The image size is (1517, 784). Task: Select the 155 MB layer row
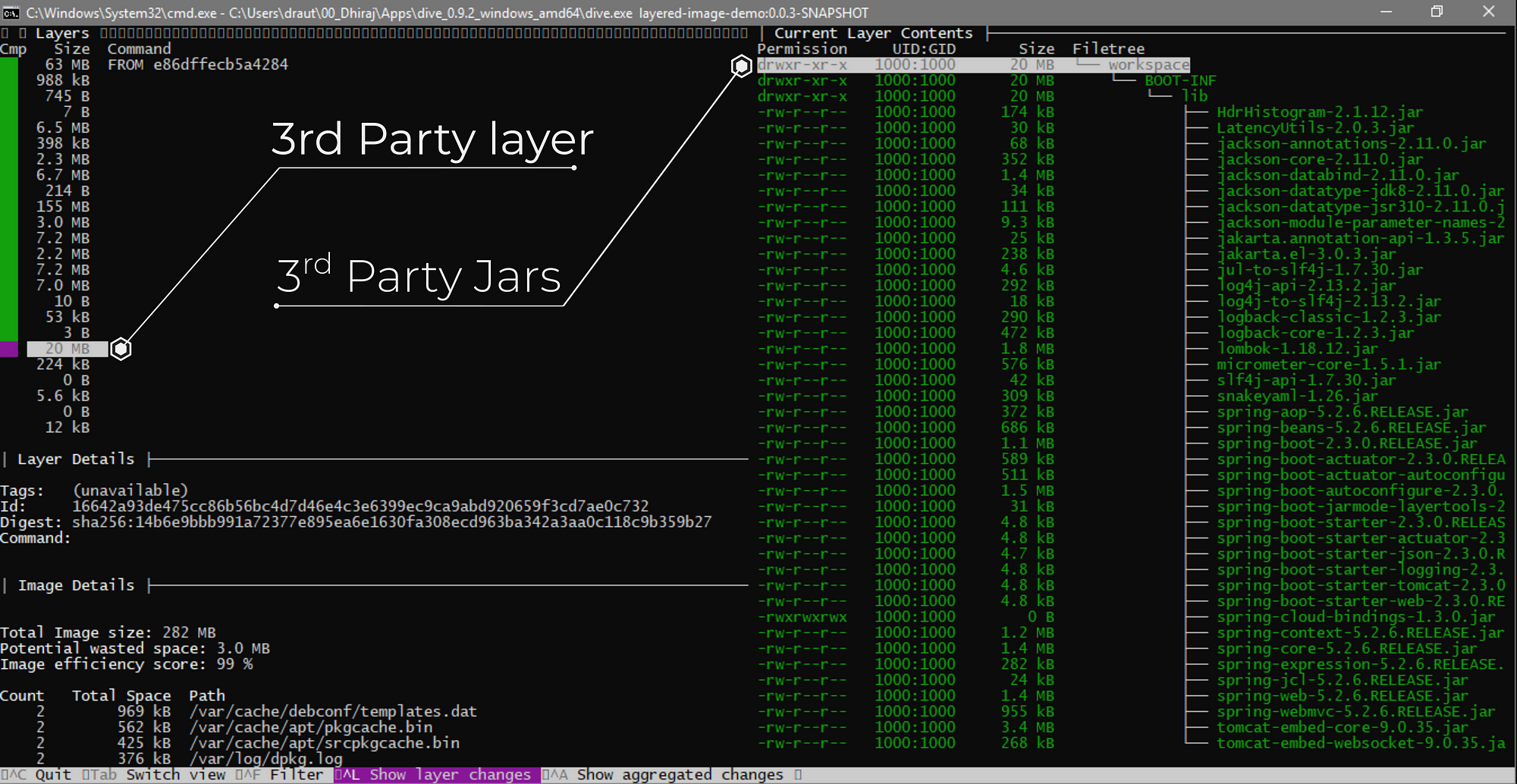coord(63,207)
